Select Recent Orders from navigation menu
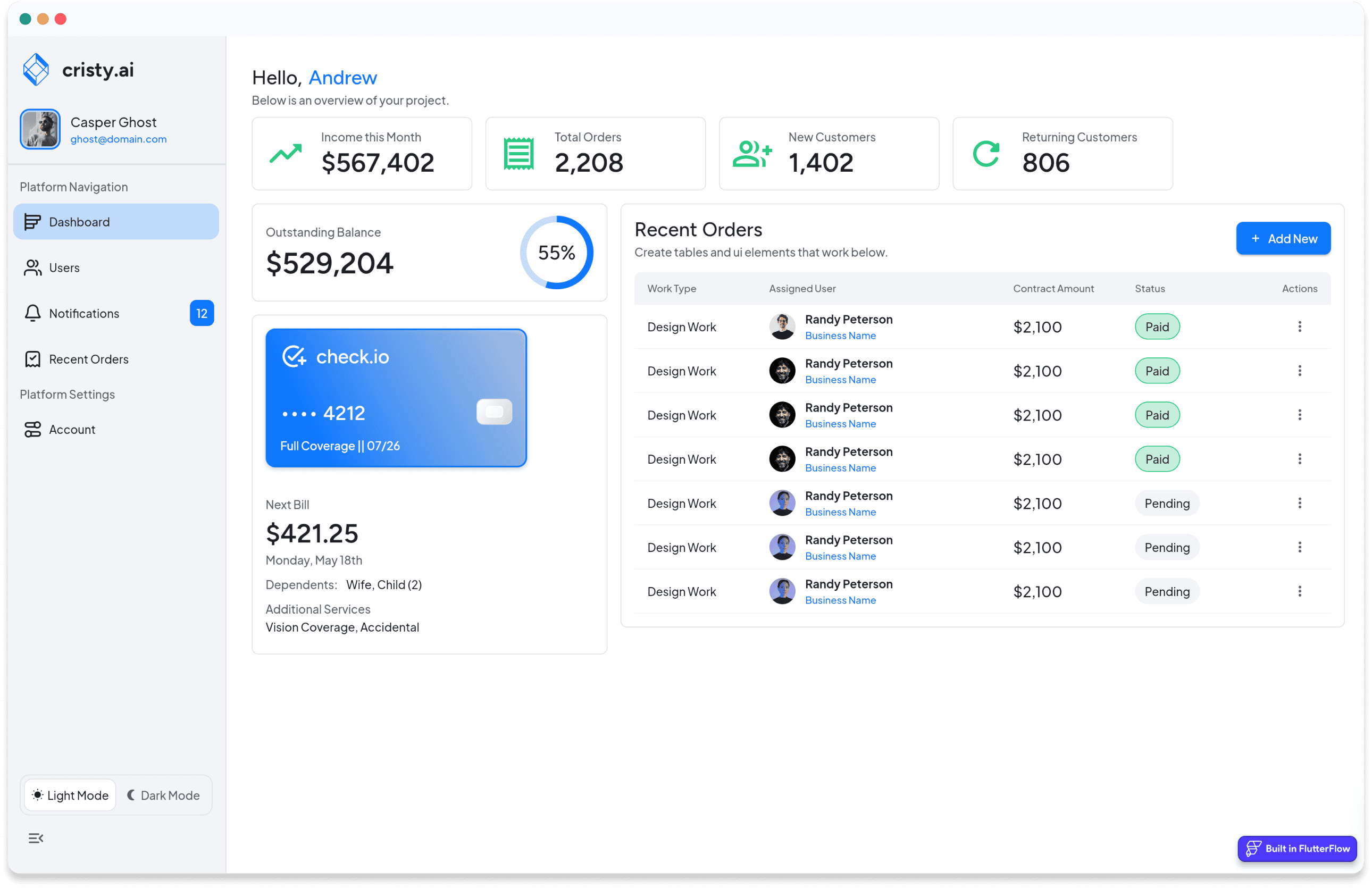 [x=88, y=358]
